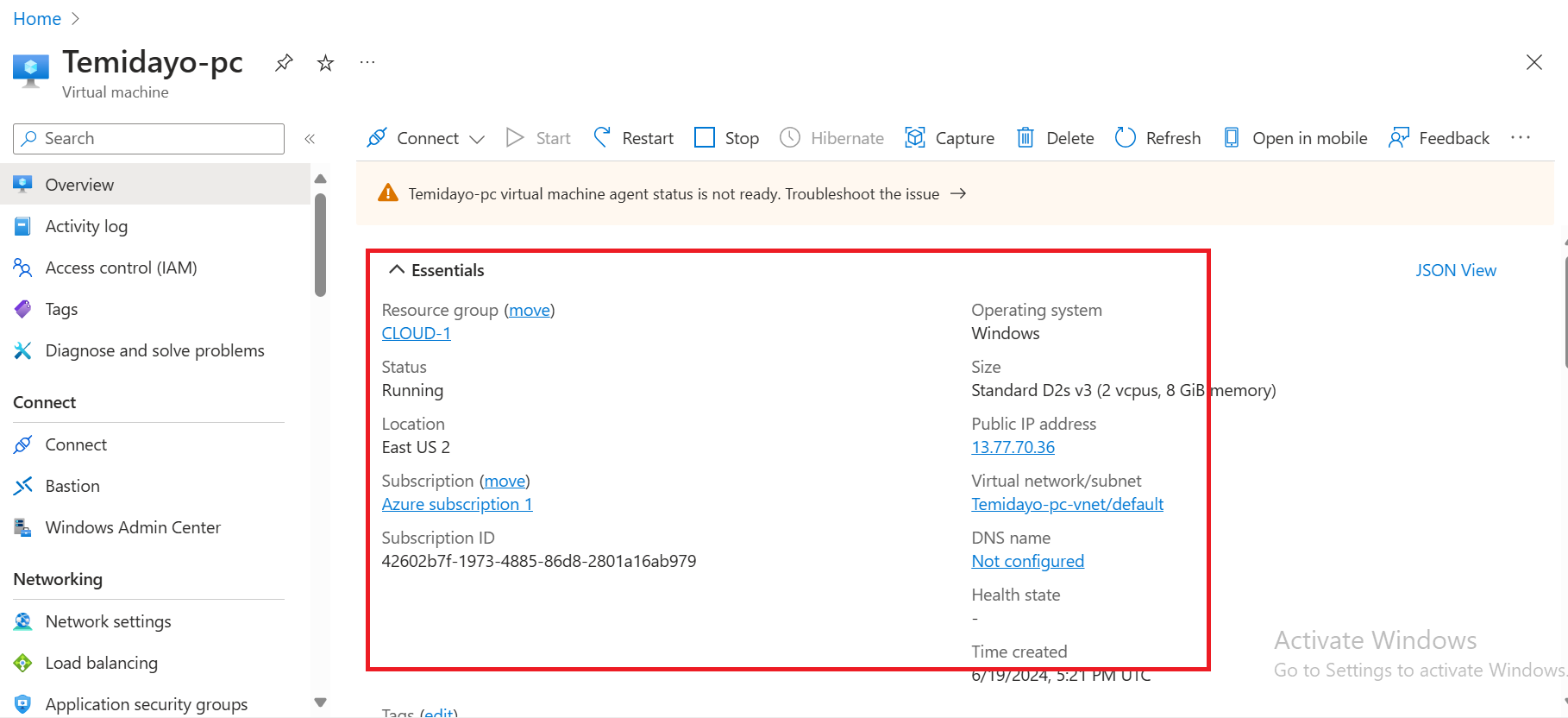Close the Temidayo-pc blade with the X
Image resolution: width=1568 pixels, height=718 pixels.
click(1534, 62)
